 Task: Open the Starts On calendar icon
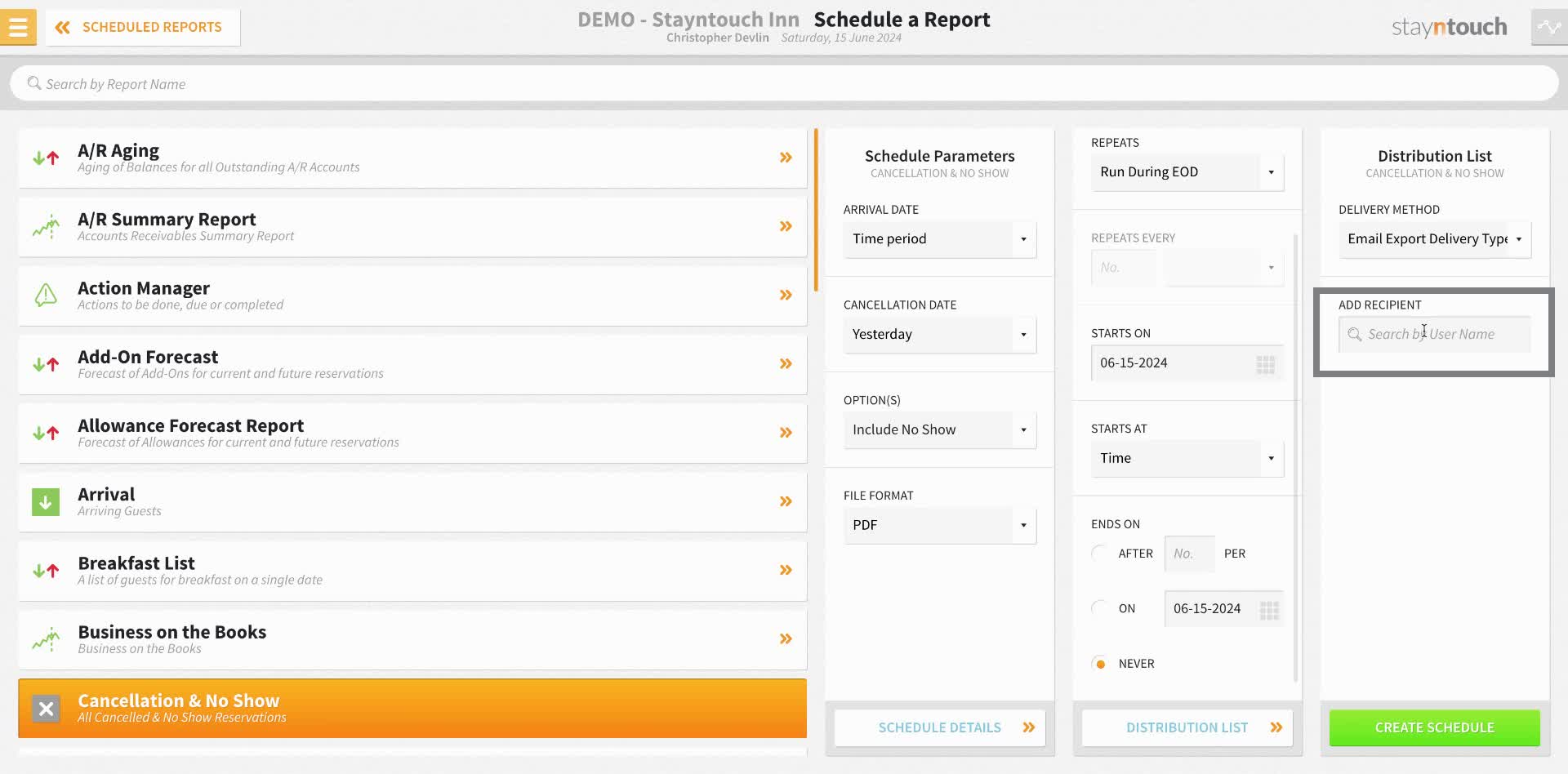click(x=1265, y=364)
